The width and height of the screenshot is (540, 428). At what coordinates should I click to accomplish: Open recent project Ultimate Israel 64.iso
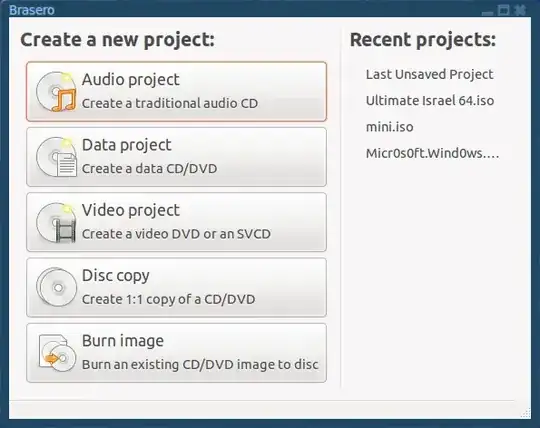coord(430,101)
